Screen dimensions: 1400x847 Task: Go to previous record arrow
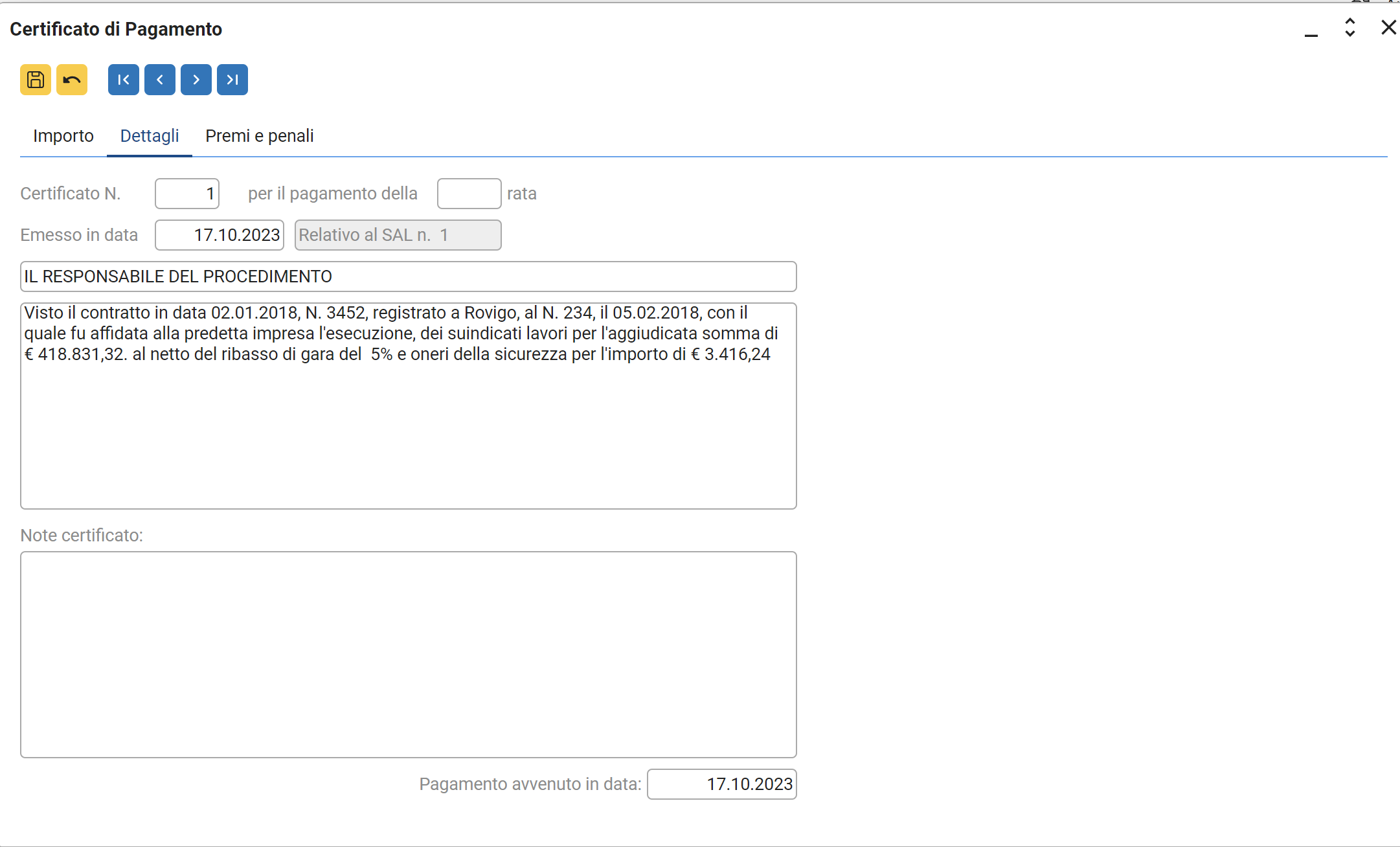[160, 80]
